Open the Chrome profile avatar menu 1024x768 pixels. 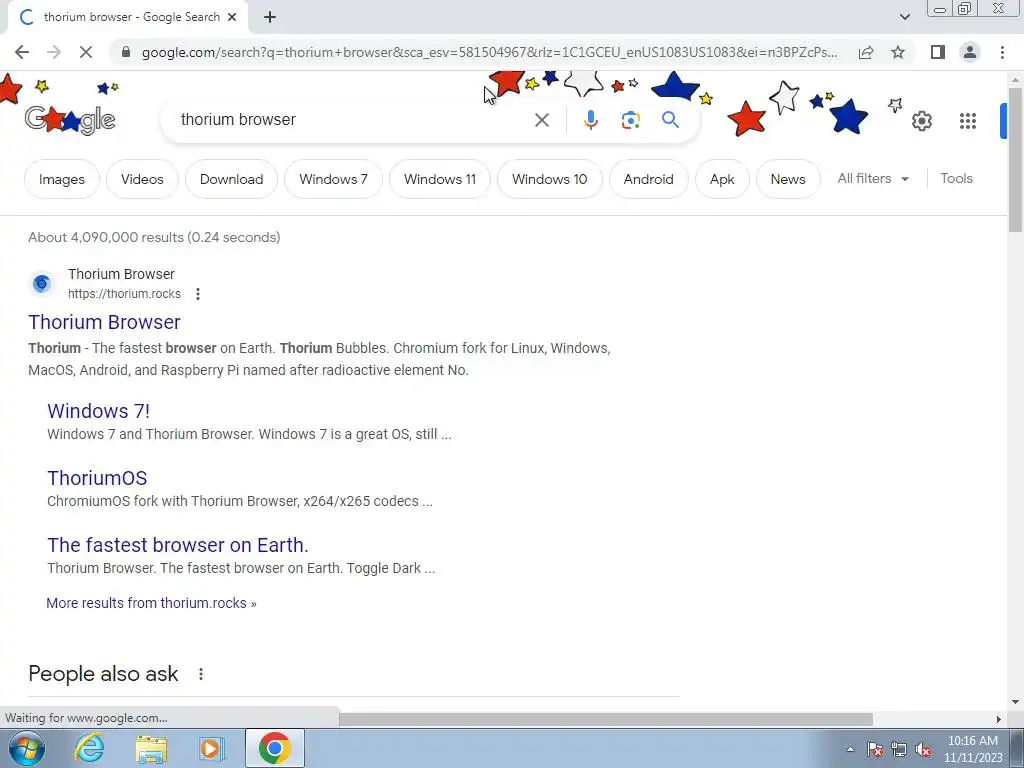point(970,52)
